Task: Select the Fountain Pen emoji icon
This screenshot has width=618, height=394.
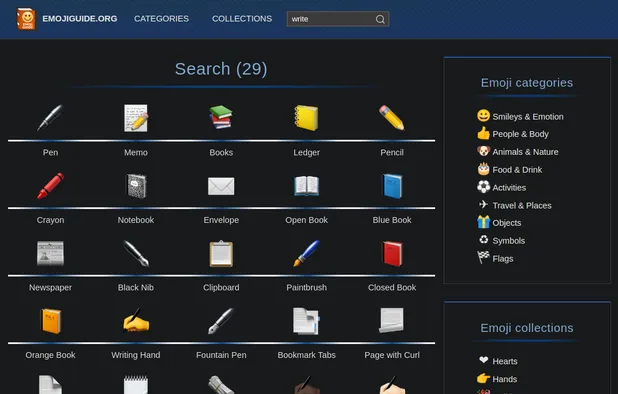Action: point(221,321)
